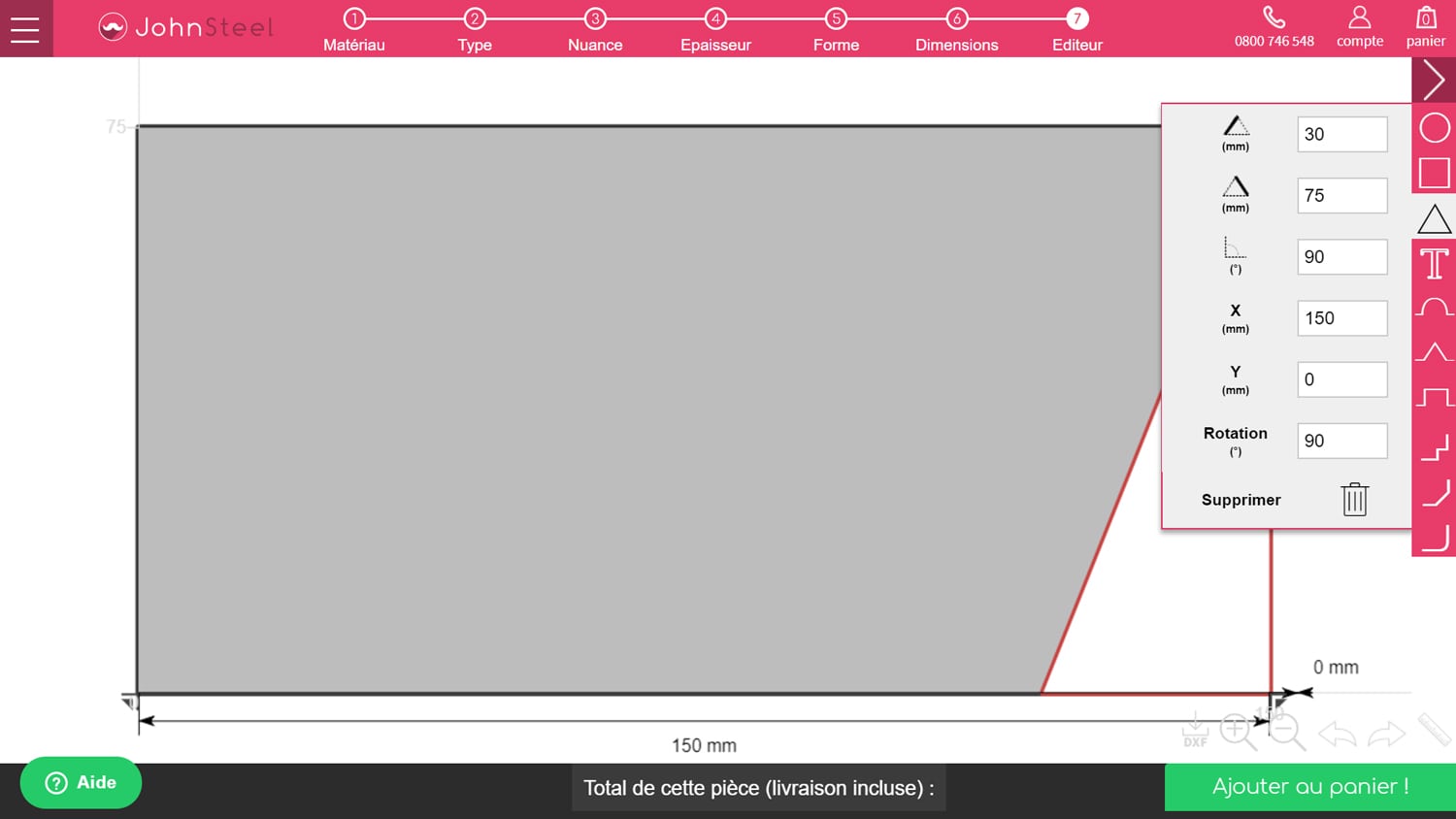This screenshot has height=819, width=1456.
Task: Click the Rotation input field
Action: coord(1341,441)
